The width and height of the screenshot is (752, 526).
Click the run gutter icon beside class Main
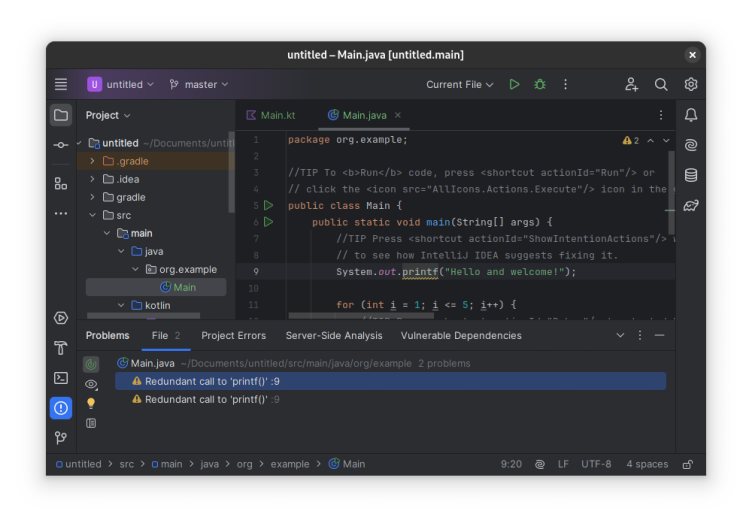(269, 205)
